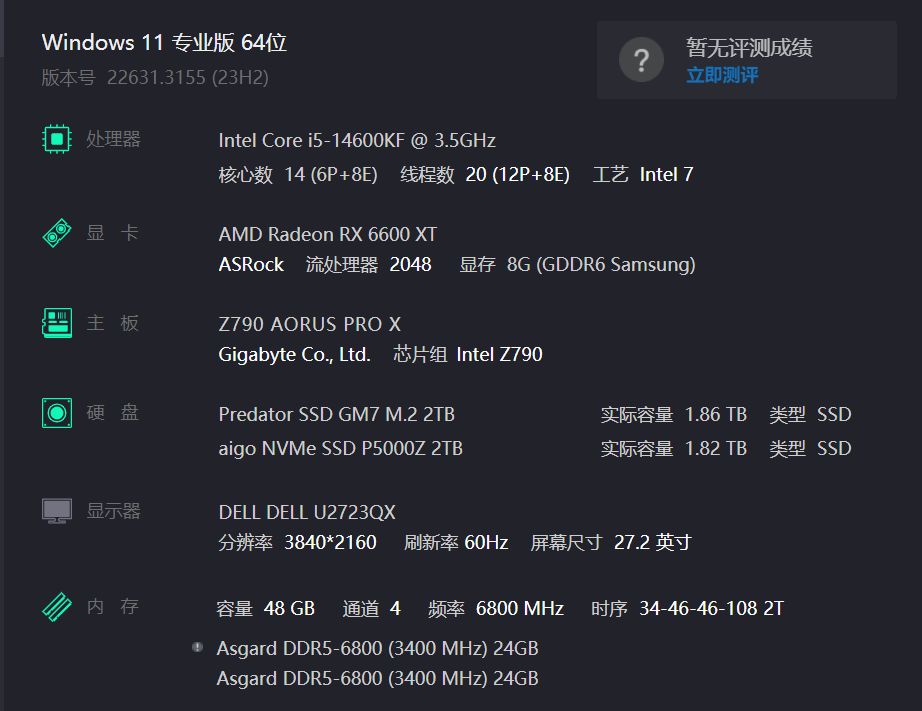Screen dimensions: 922x711
Task: Click the motherboard (主板) icon
Action: click(57, 323)
